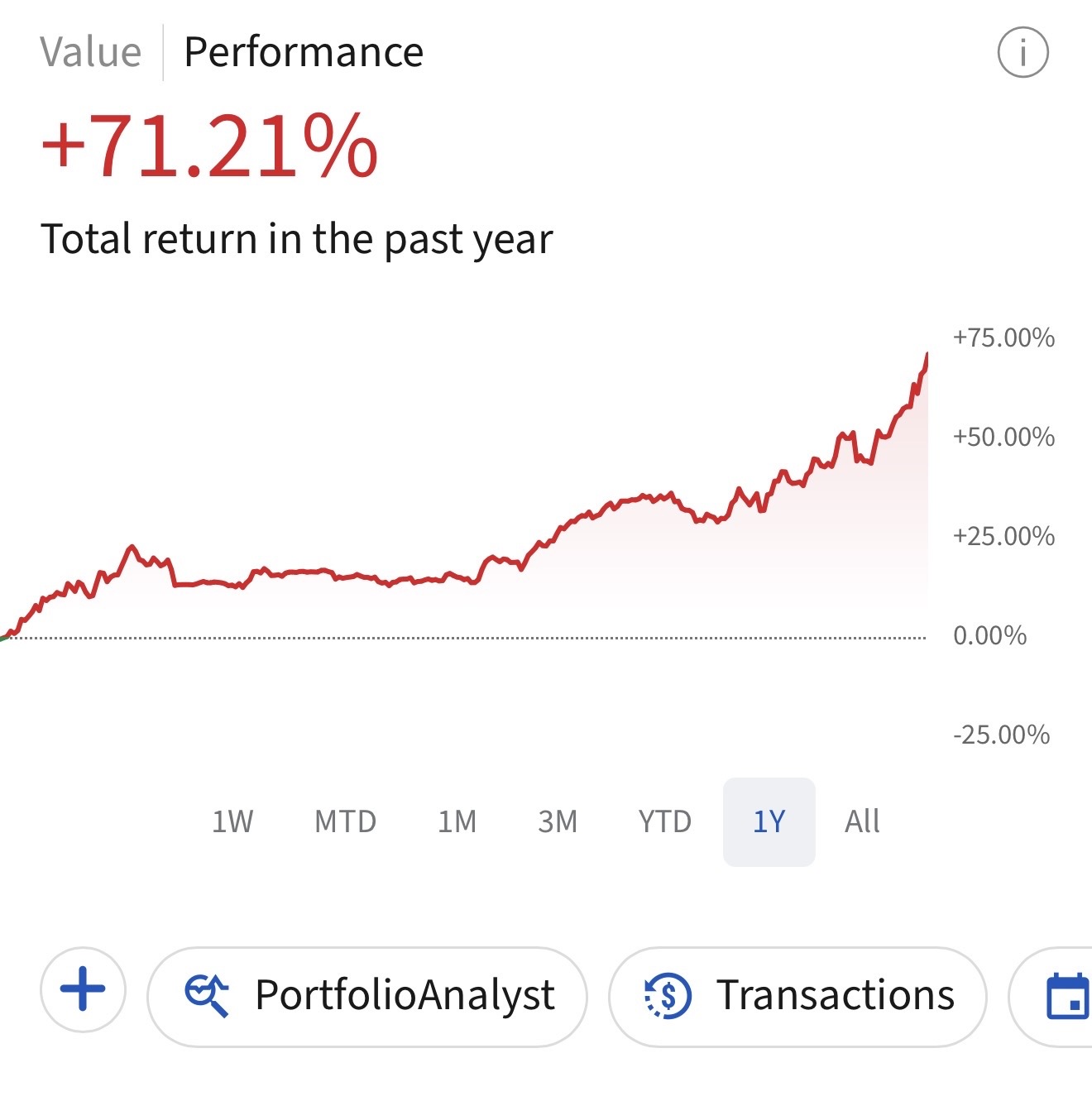Click the Transactions dollar clock icon
The image size is (1092, 1101).
[x=668, y=995]
